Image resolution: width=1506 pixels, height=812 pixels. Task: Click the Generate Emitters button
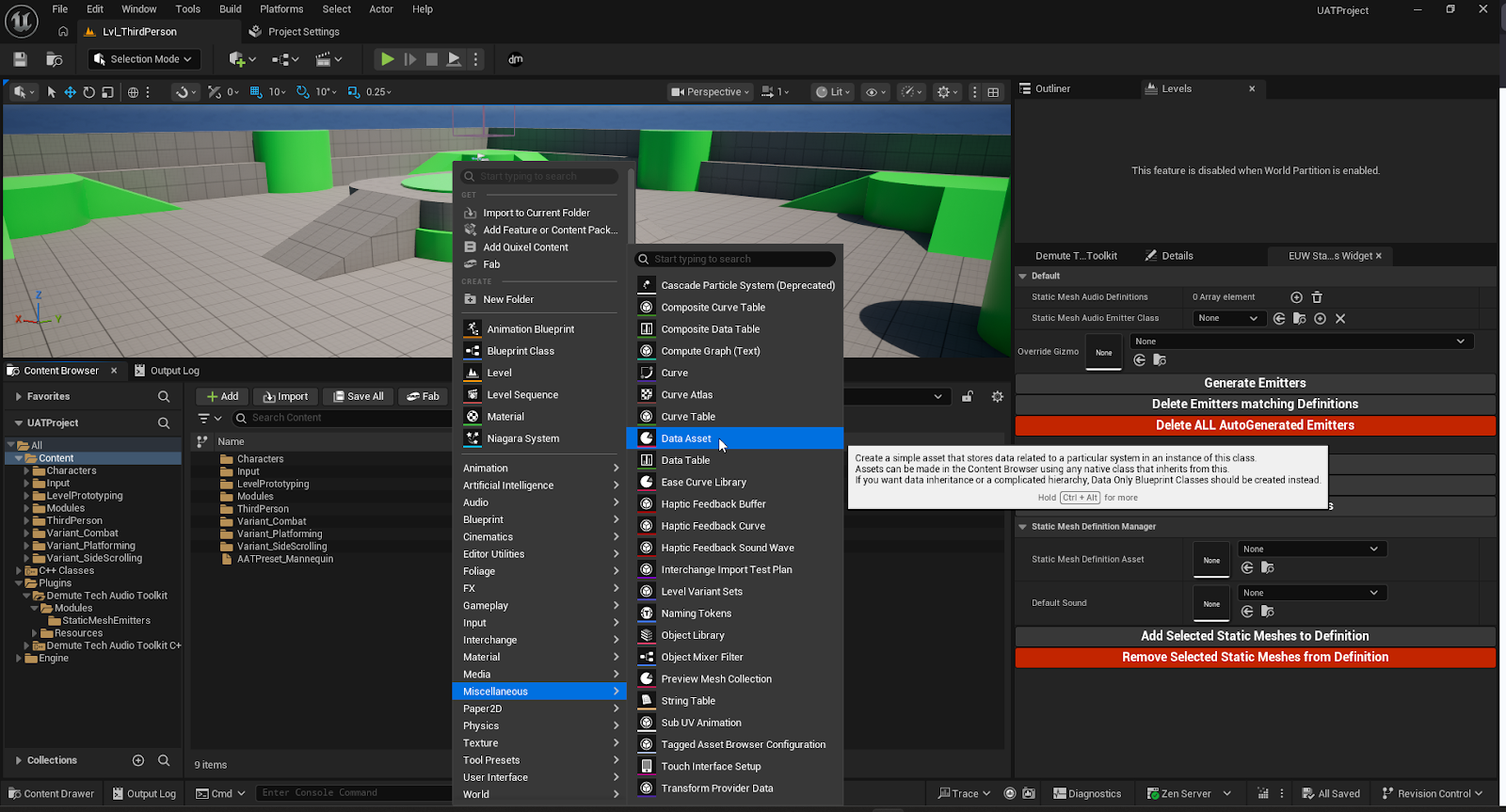click(x=1255, y=383)
